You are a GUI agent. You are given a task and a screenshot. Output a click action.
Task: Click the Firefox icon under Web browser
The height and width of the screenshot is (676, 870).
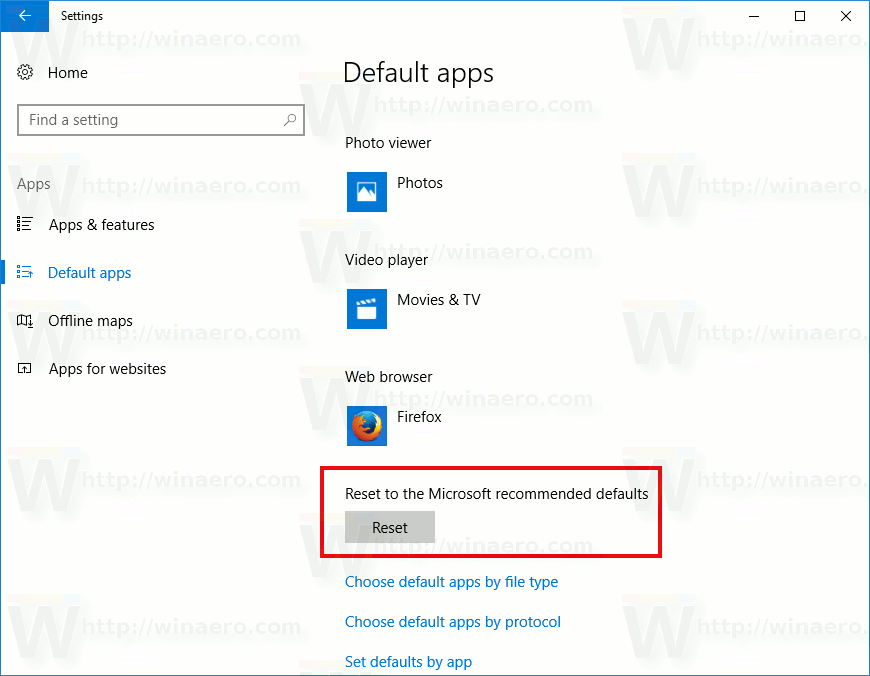click(x=366, y=426)
